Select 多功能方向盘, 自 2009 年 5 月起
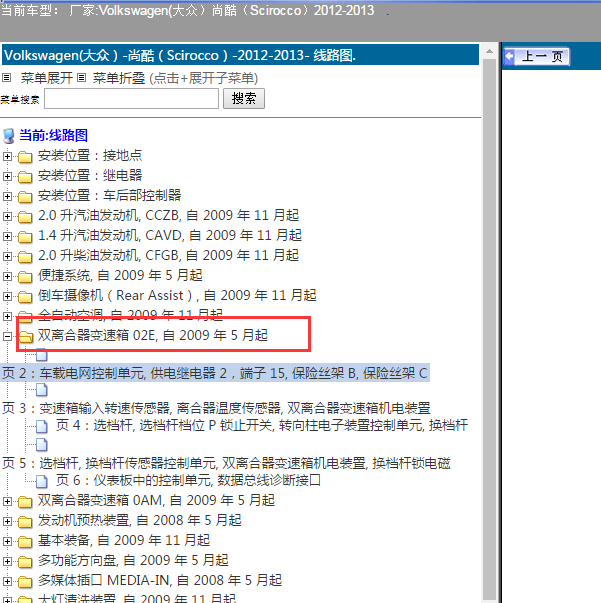Screen dimensions: 601x603 133,560
